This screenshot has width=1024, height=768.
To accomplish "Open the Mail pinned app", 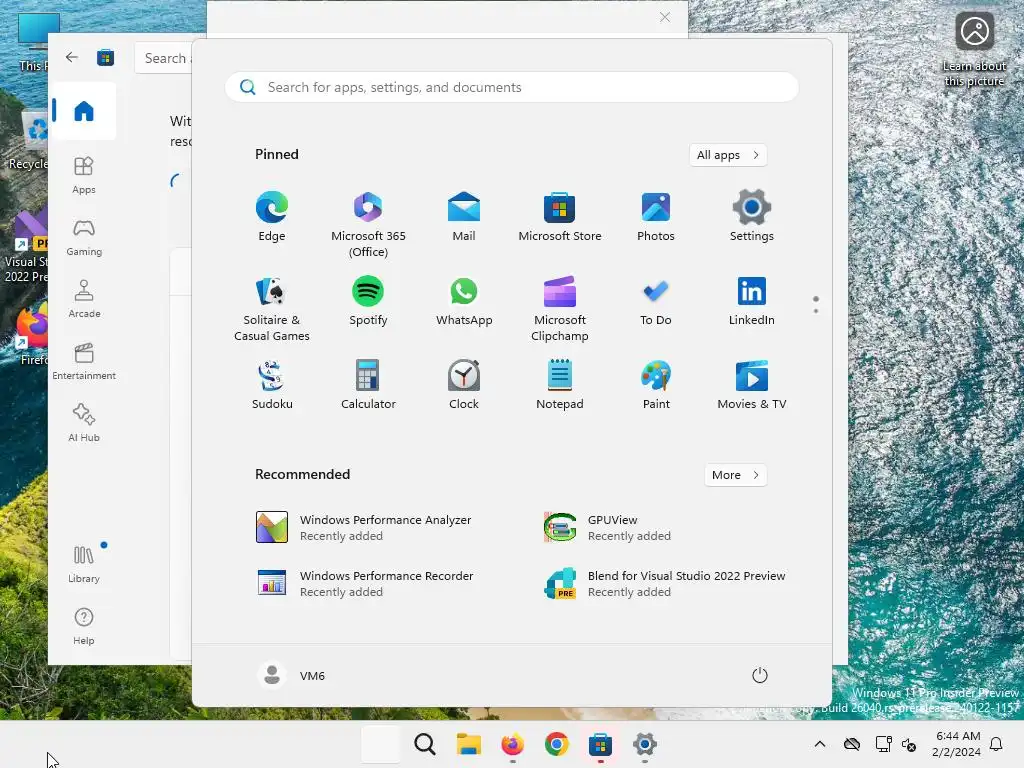I will [464, 217].
